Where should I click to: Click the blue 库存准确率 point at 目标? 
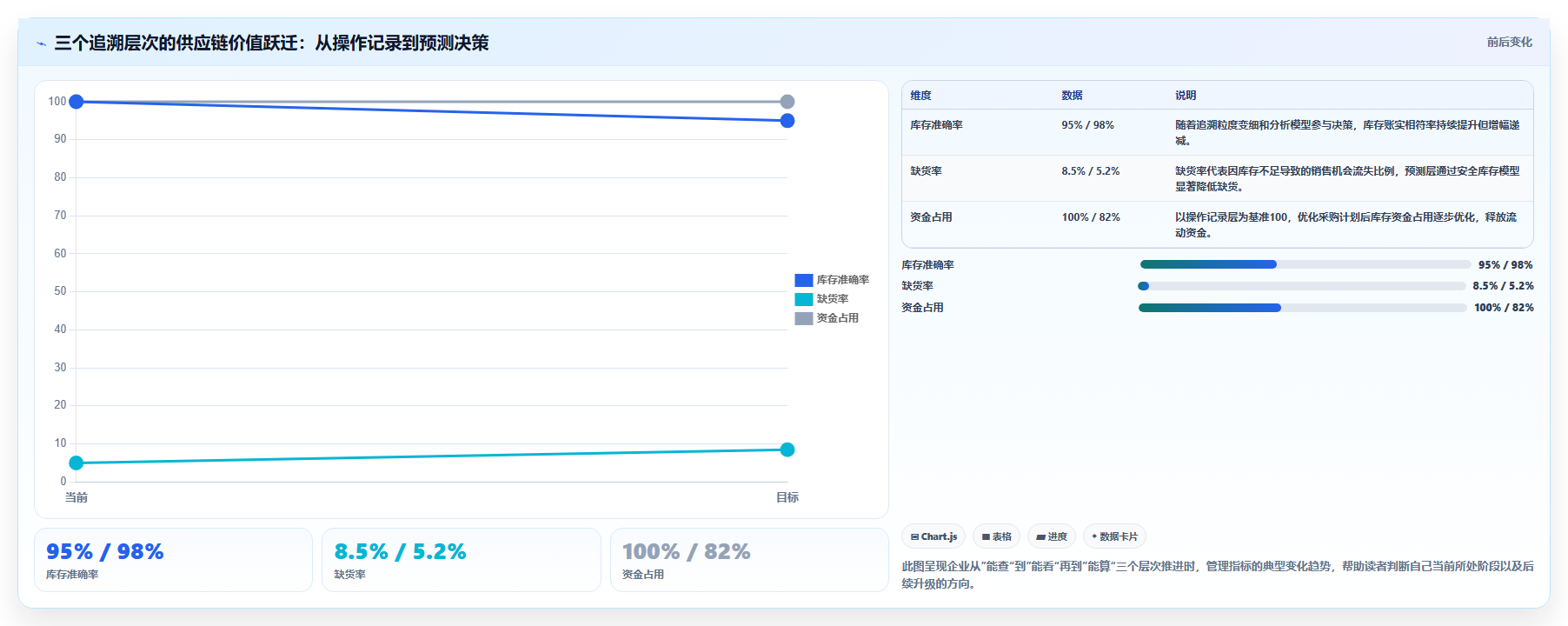coord(787,121)
